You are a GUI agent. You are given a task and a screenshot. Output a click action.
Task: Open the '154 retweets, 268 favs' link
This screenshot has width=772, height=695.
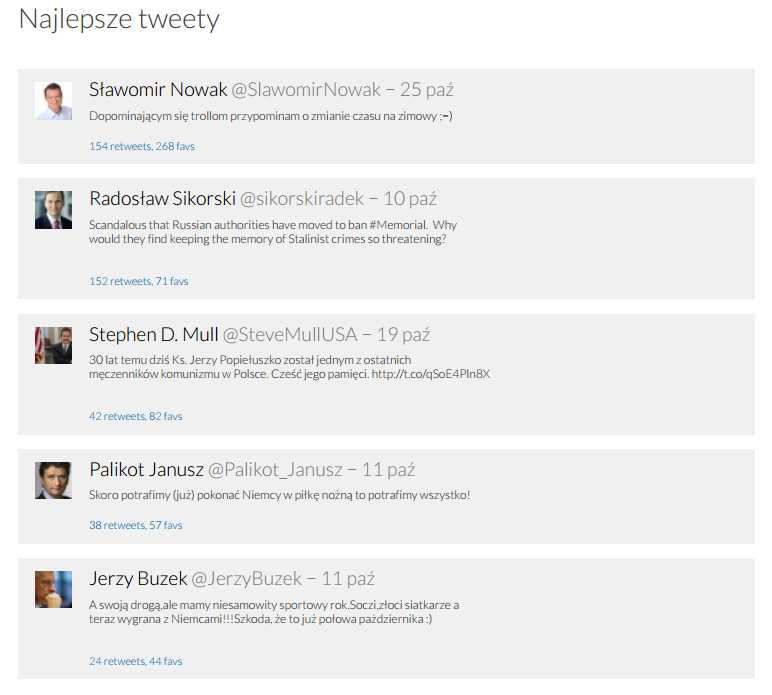click(141, 146)
